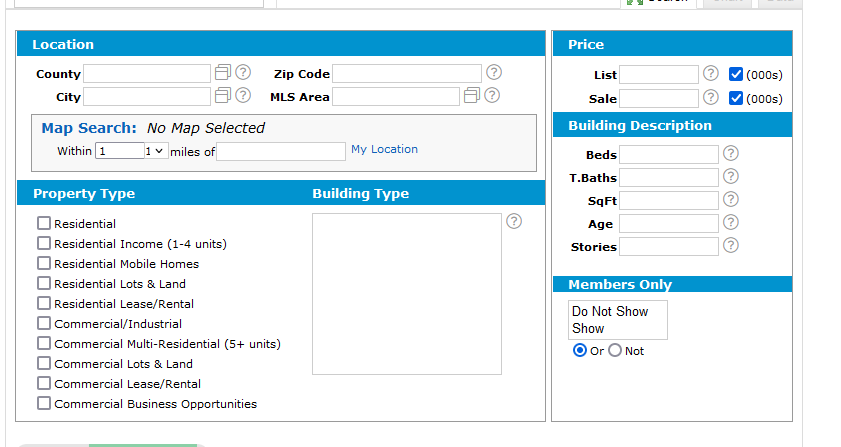This screenshot has width=841, height=447.
Task: Check Residential Income (1-4 units)
Action: tap(44, 243)
